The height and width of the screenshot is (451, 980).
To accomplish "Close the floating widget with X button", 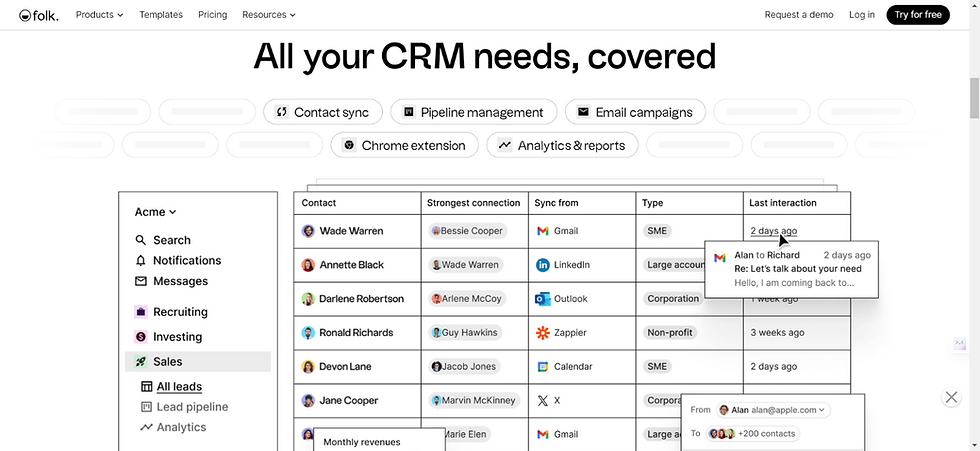I will tap(951, 397).
